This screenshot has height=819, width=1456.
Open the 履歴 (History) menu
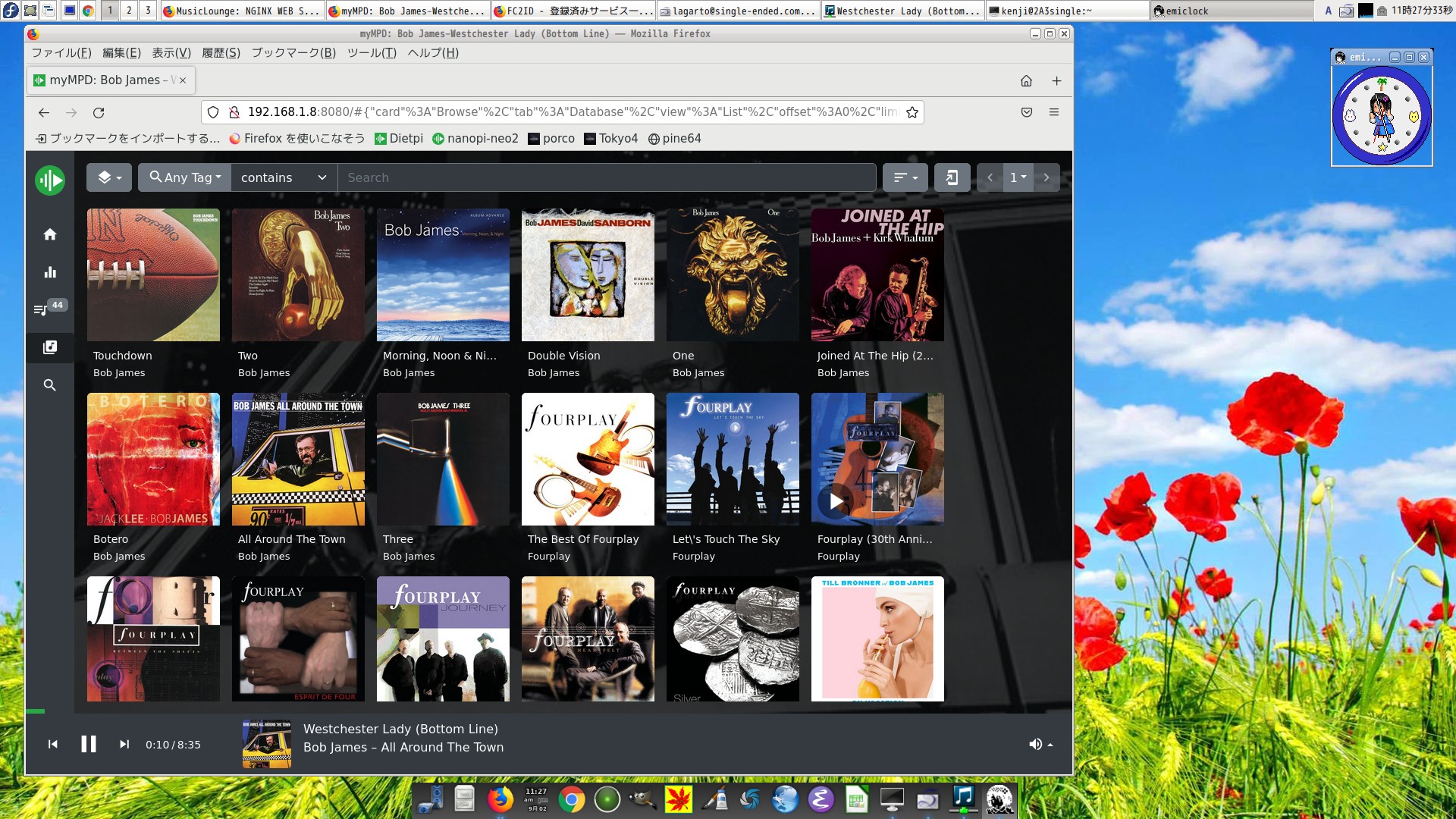[x=221, y=52]
